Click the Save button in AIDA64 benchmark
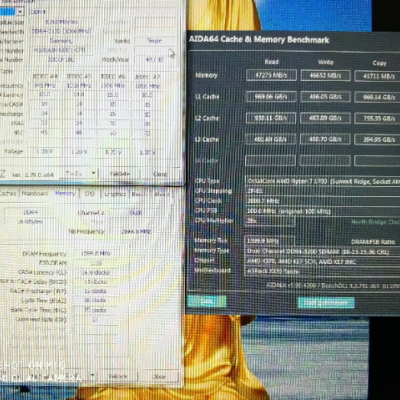400x400 pixels. coord(207,301)
